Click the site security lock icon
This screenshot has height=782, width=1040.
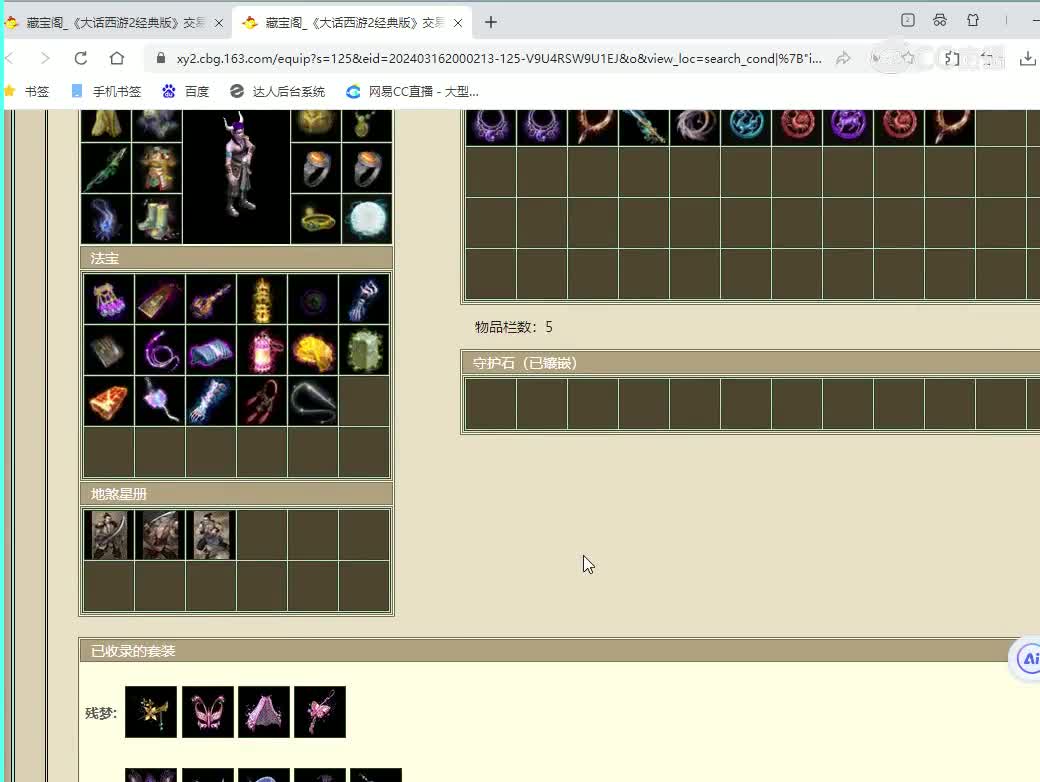(161, 58)
